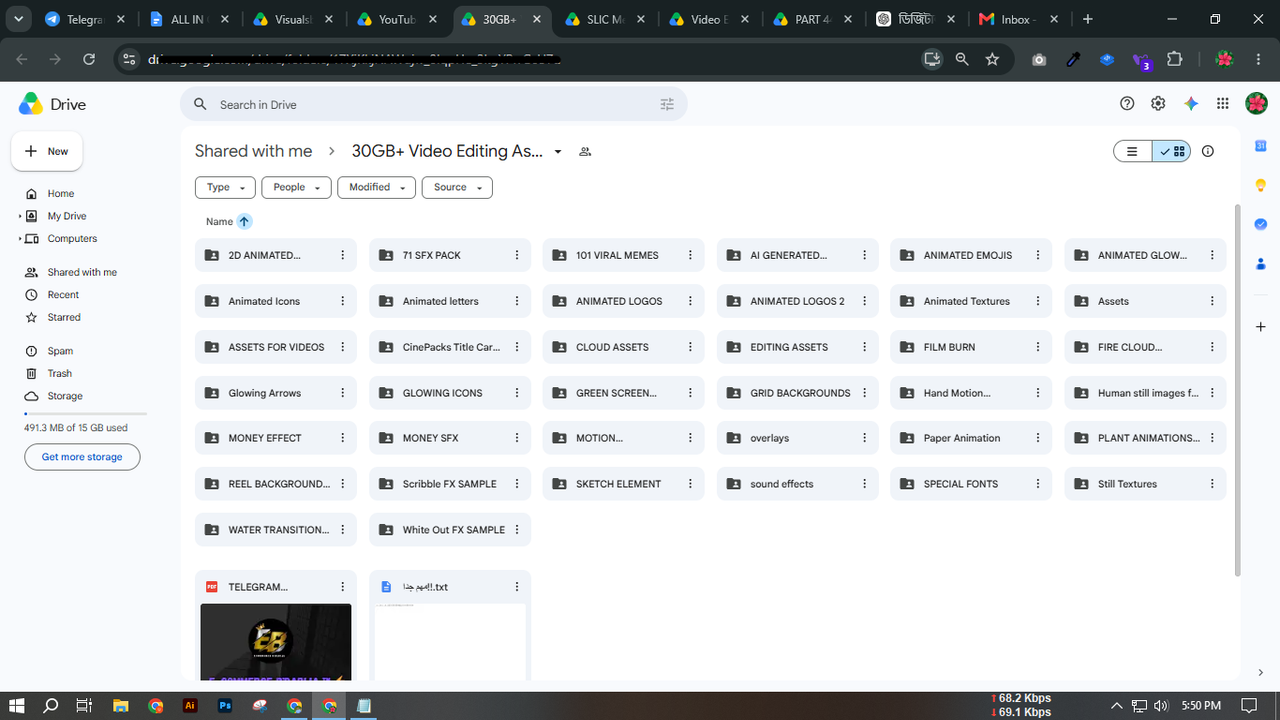The width and height of the screenshot is (1280, 720).
Task: Open Modified filter dropdown
Action: tap(376, 187)
